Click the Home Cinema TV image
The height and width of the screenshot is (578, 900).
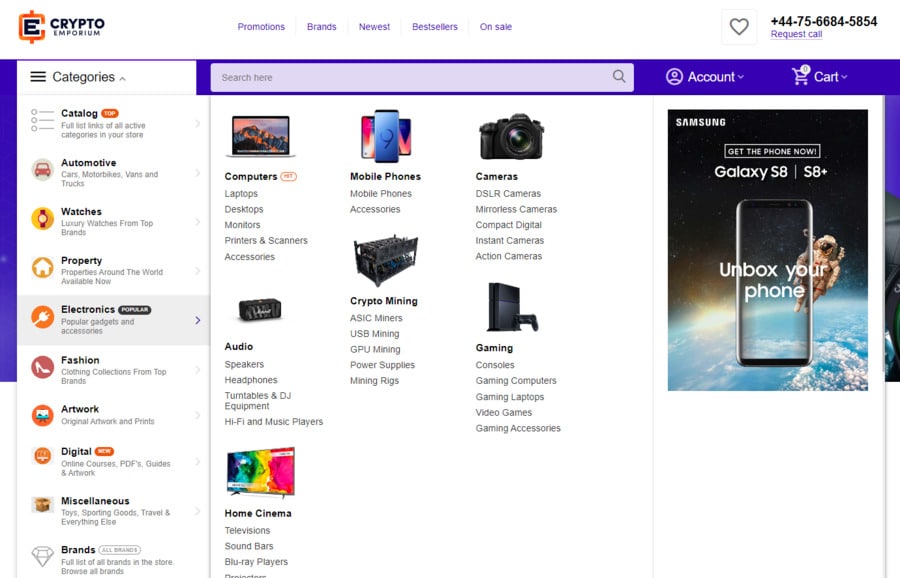[x=261, y=472]
